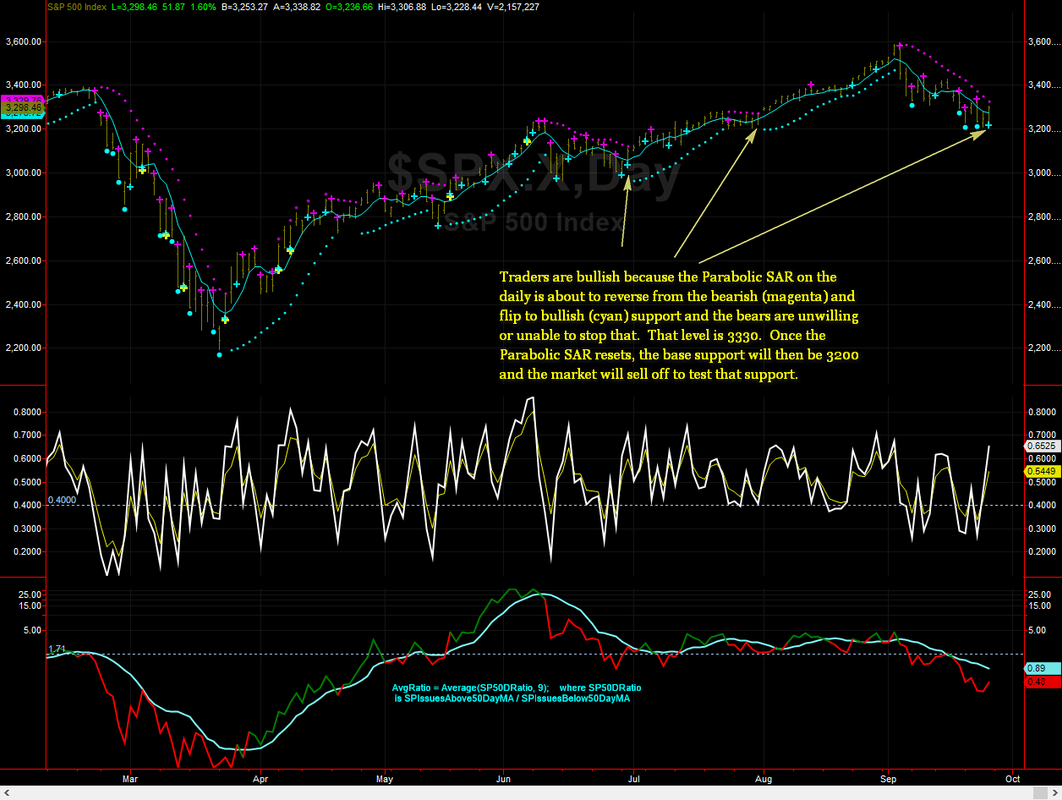Click the 'A=3,338.82' ask readout
Screen dimensions: 1062x800
297,7
